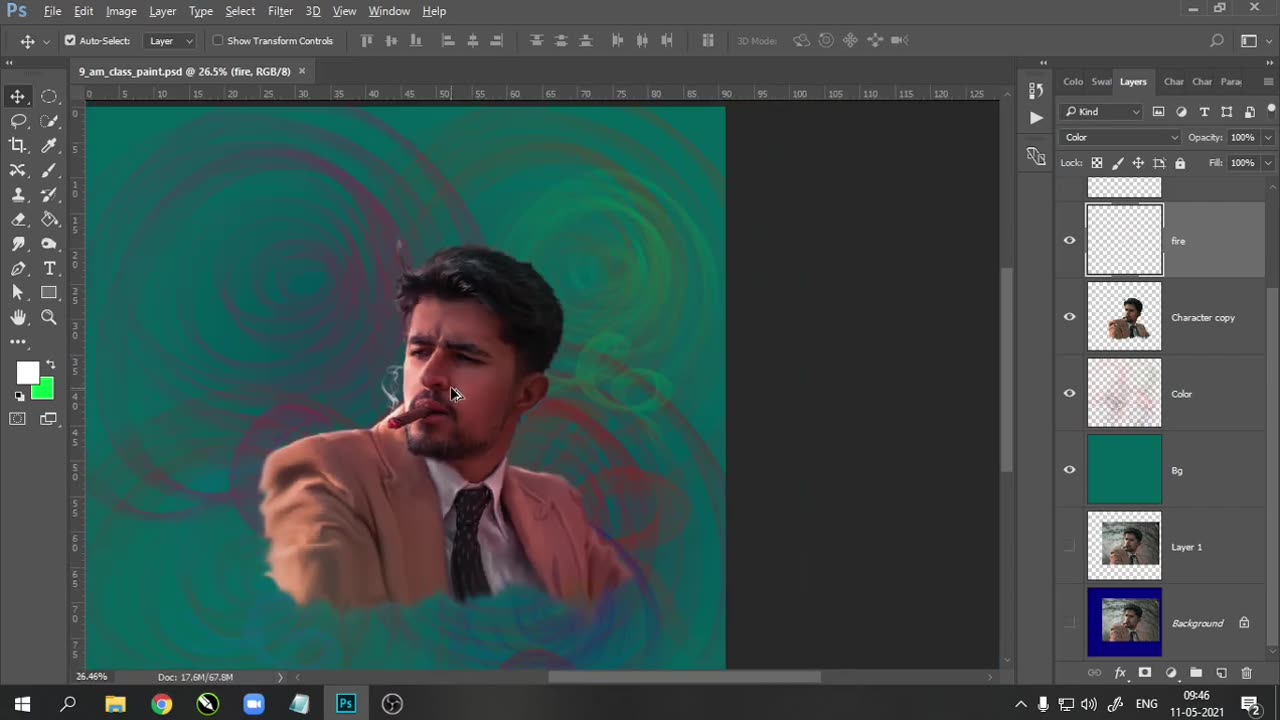Open the Filter menu

[280, 11]
